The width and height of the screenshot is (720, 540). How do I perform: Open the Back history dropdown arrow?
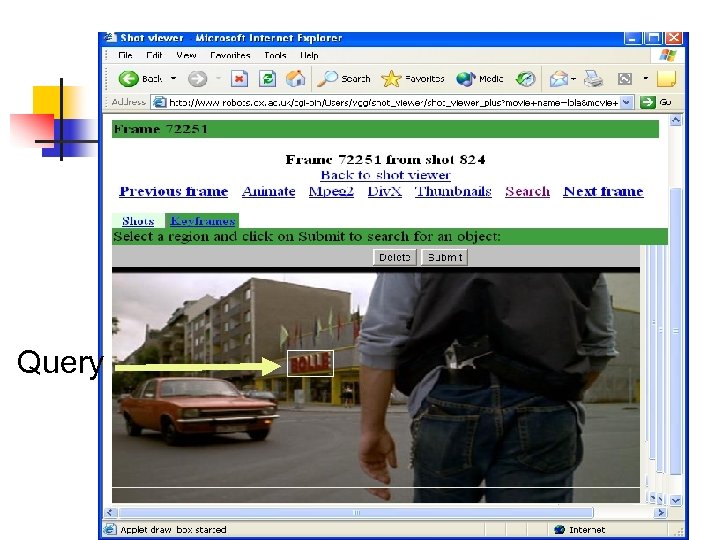point(174,79)
